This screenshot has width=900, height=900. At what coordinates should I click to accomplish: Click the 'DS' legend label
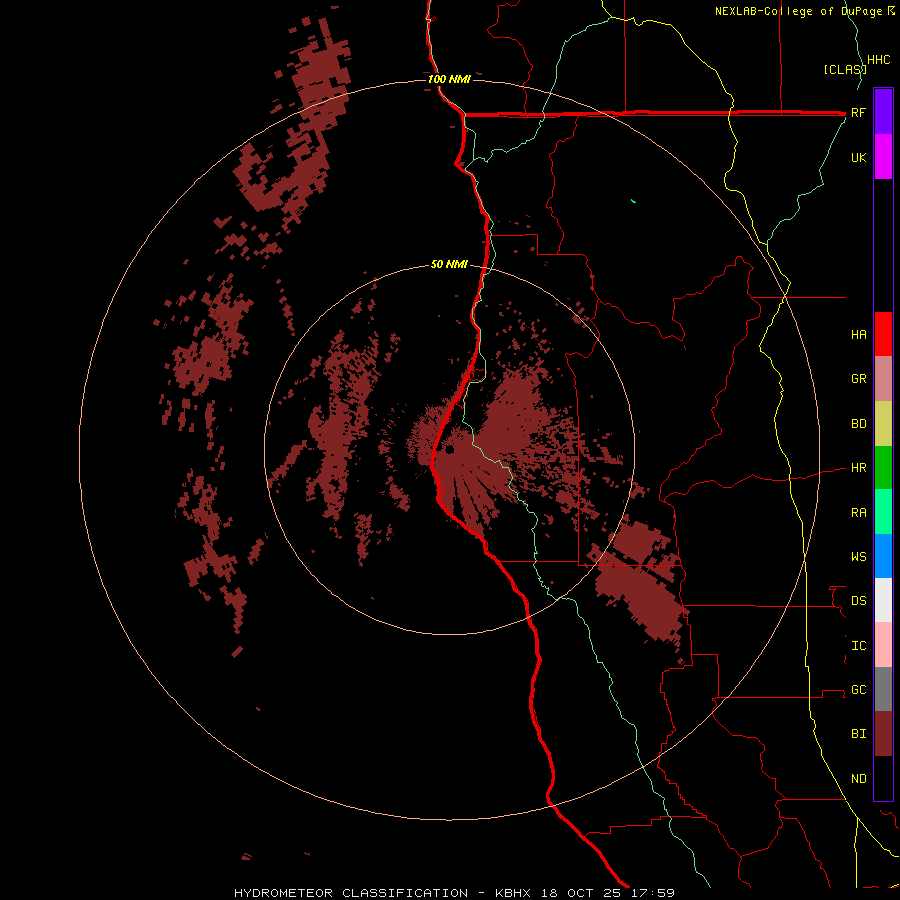858,601
